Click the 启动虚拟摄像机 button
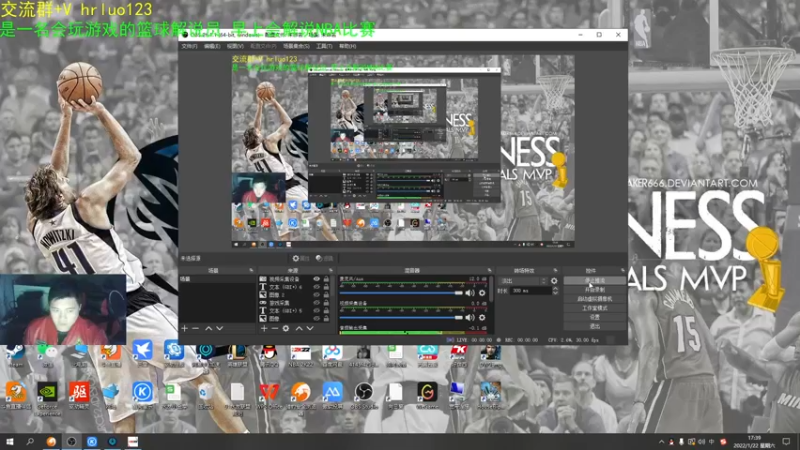Viewport: 800px width, 450px height. pyautogui.click(x=594, y=299)
